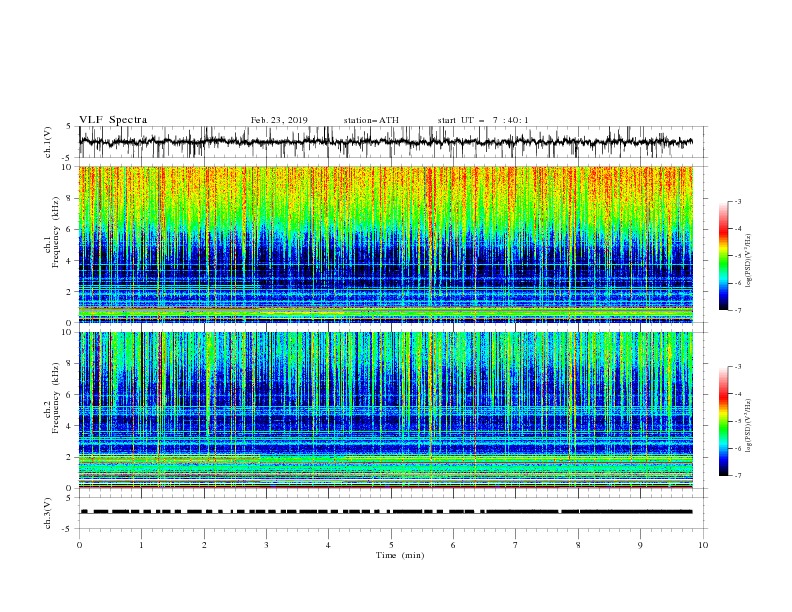792x612 pixels.
Task: Click the time axis tick label "8"
Action: click(x=578, y=545)
